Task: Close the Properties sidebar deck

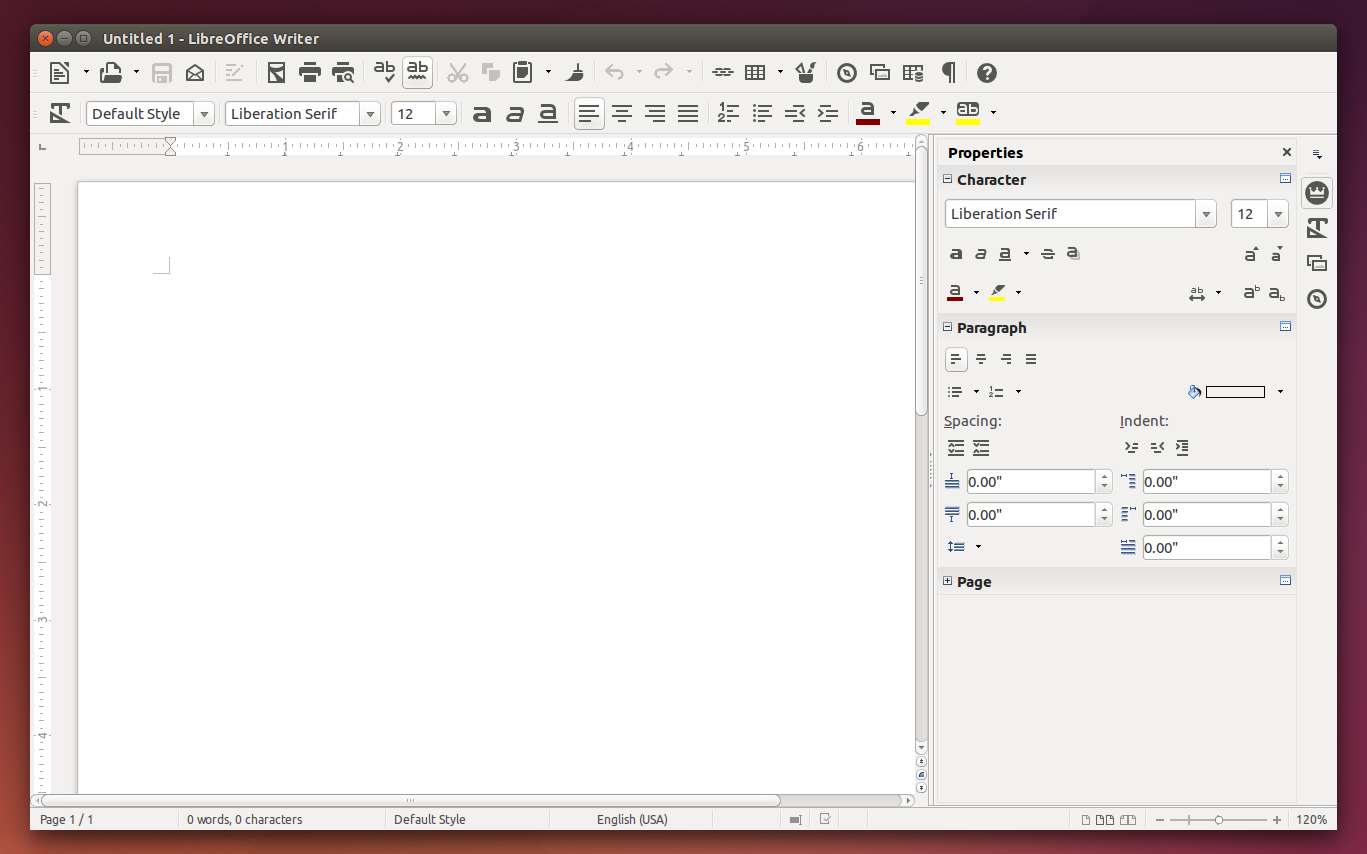Action: (1287, 152)
